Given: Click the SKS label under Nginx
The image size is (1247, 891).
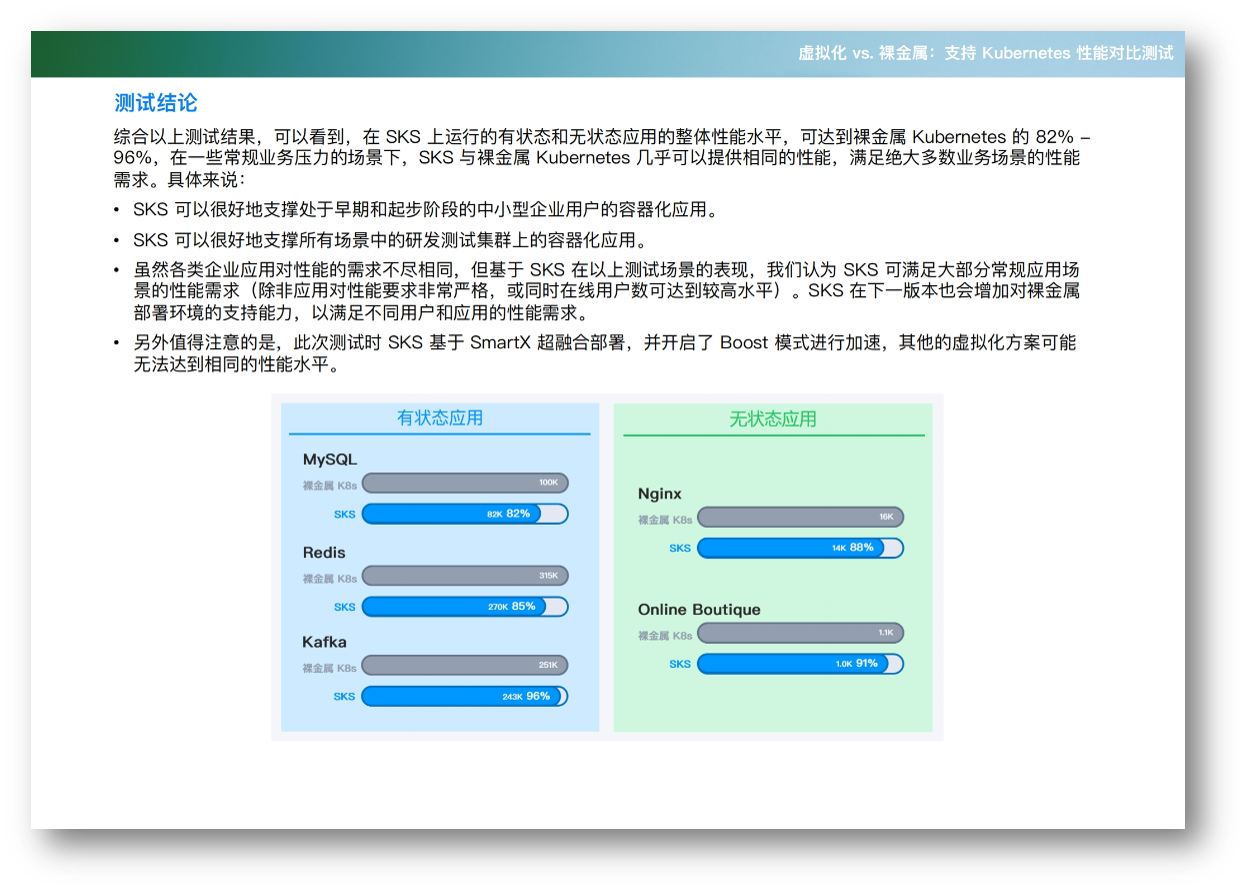Looking at the screenshot, I should [x=680, y=549].
